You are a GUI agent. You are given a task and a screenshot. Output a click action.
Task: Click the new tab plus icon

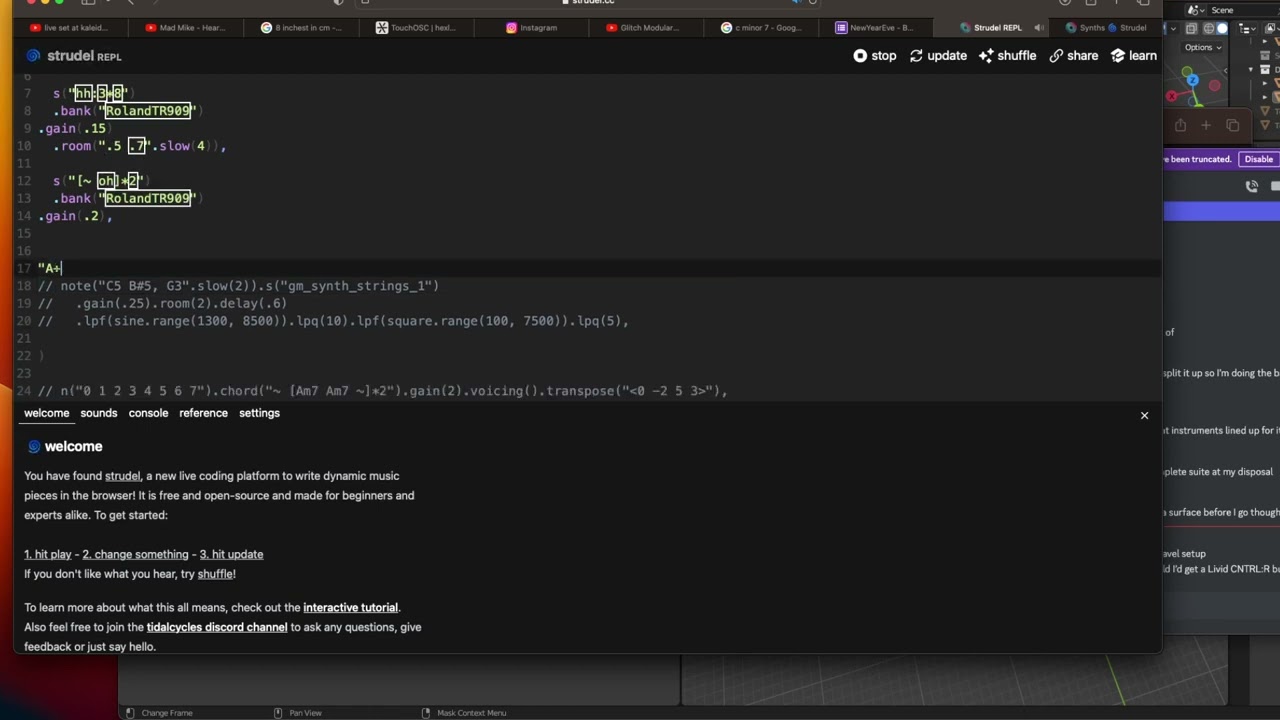point(1206,125)
